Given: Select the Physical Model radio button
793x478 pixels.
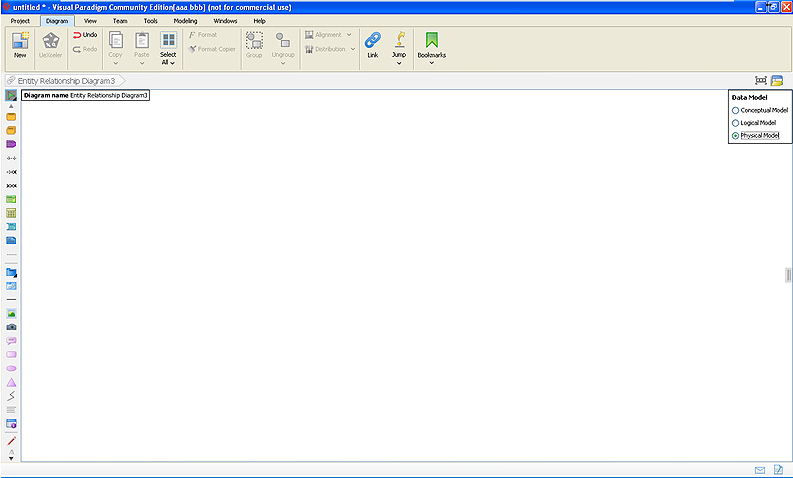Looking at the screenshot, I should tap(736, 135).
